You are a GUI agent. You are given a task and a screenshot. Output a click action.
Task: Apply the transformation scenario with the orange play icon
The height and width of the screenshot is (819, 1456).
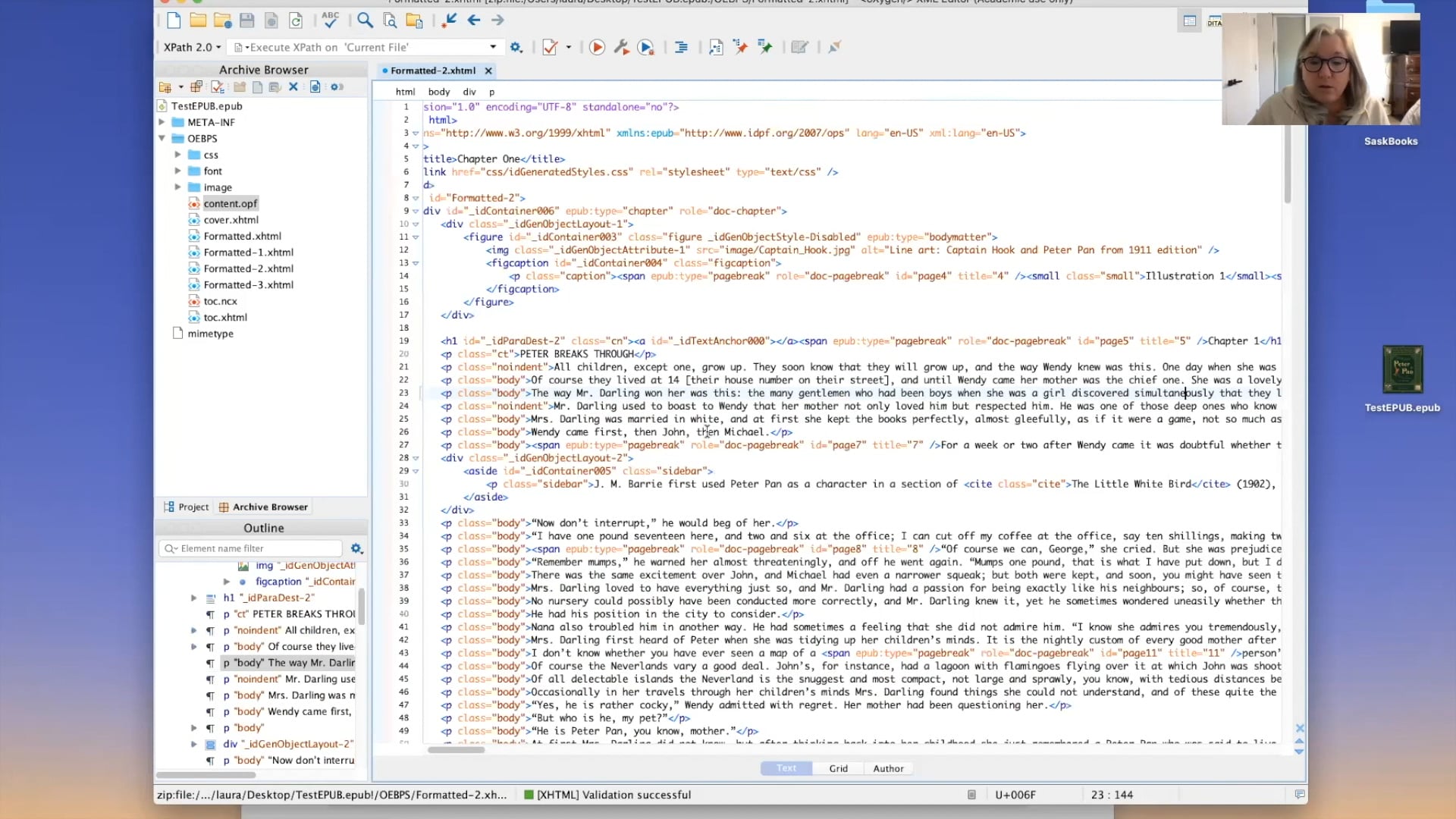click(x=597, y=46)
